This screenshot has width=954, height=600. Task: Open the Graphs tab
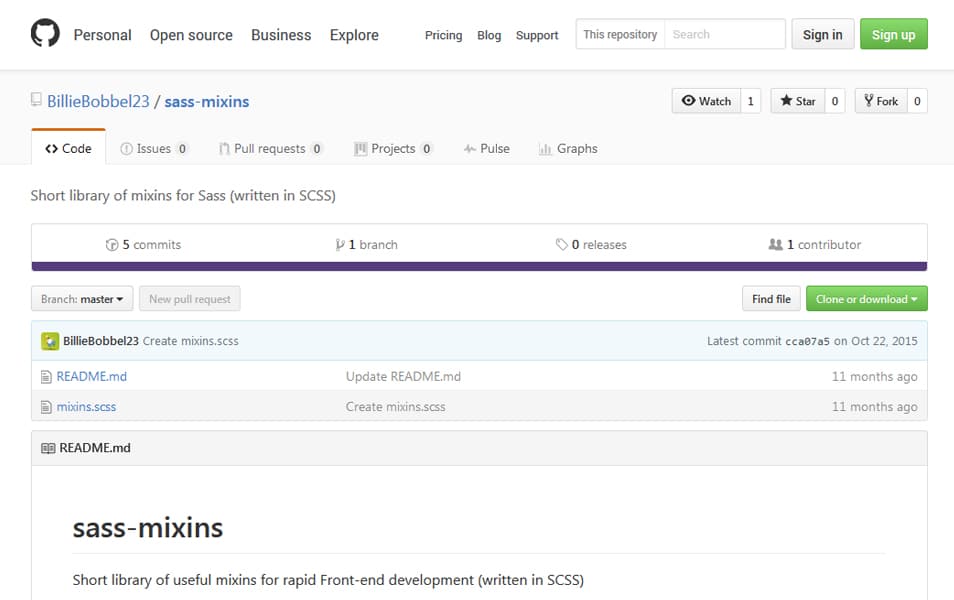pos(568,148)
